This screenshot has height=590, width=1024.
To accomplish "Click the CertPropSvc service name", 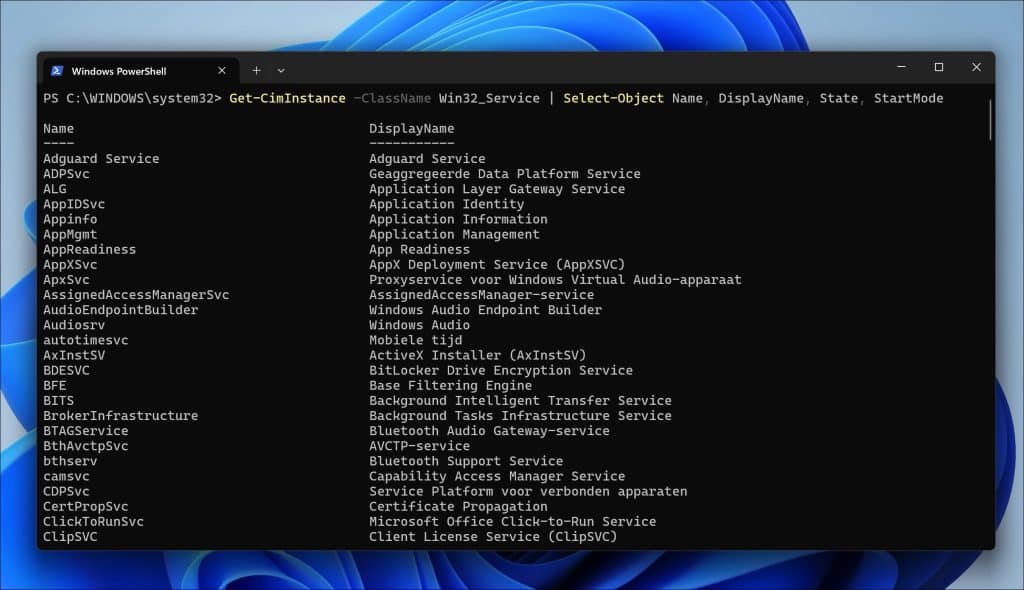I will click(86, 506).
